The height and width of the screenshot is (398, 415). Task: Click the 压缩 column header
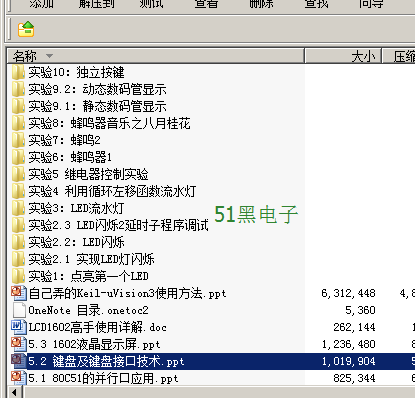pos(399,56)
